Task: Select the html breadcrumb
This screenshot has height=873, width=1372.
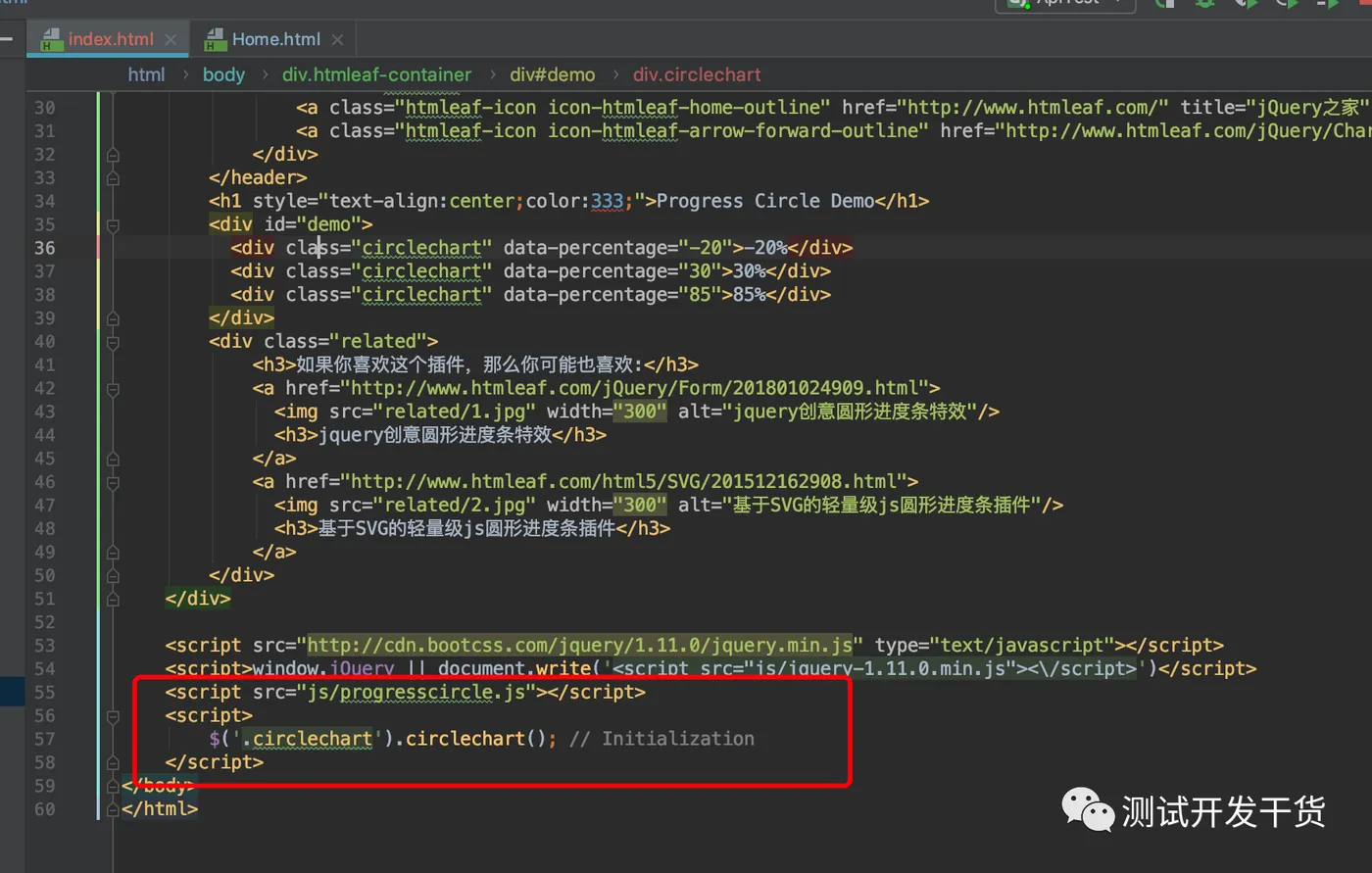Action: pyautogui.click(x=146, y=74)
